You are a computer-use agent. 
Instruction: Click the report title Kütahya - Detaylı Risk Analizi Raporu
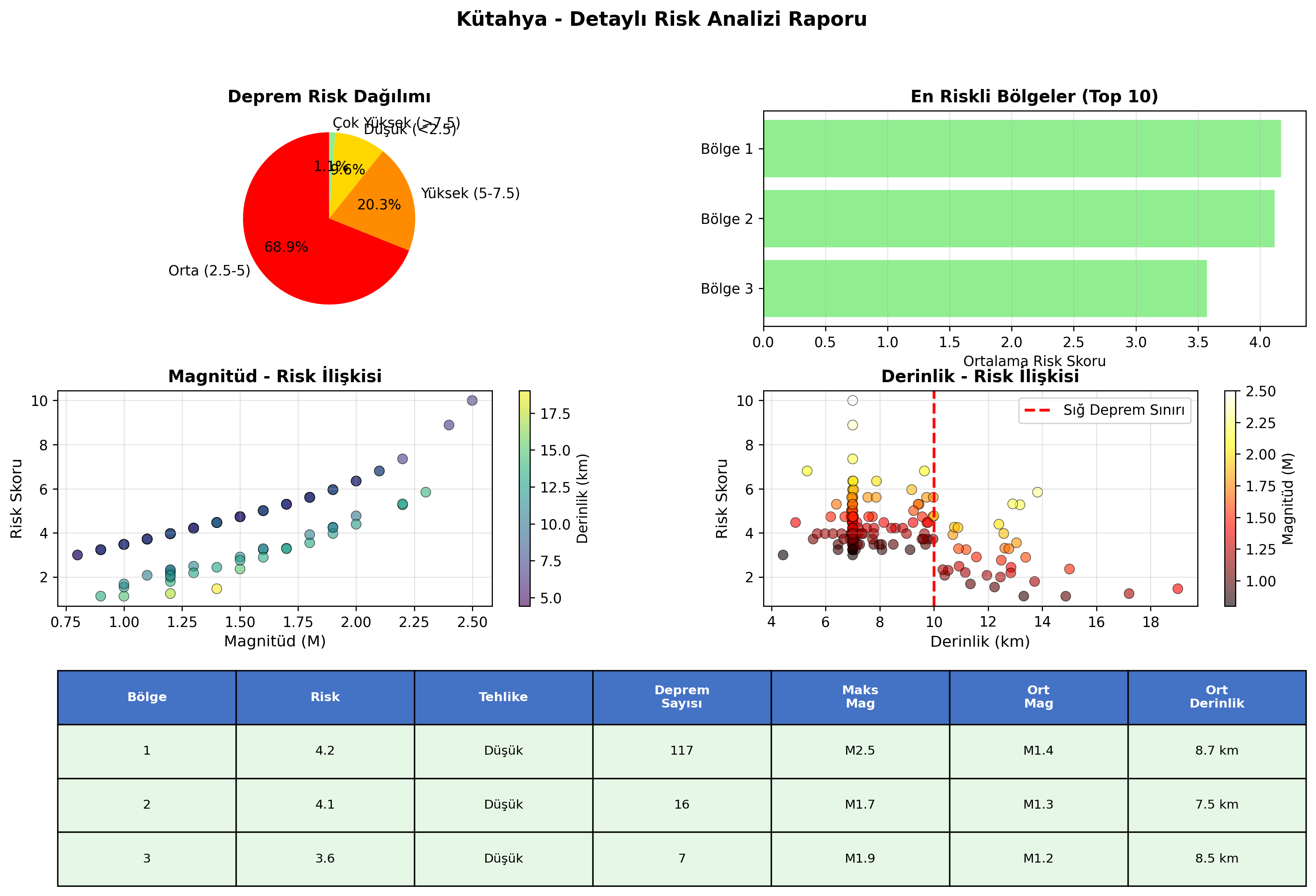661,19
